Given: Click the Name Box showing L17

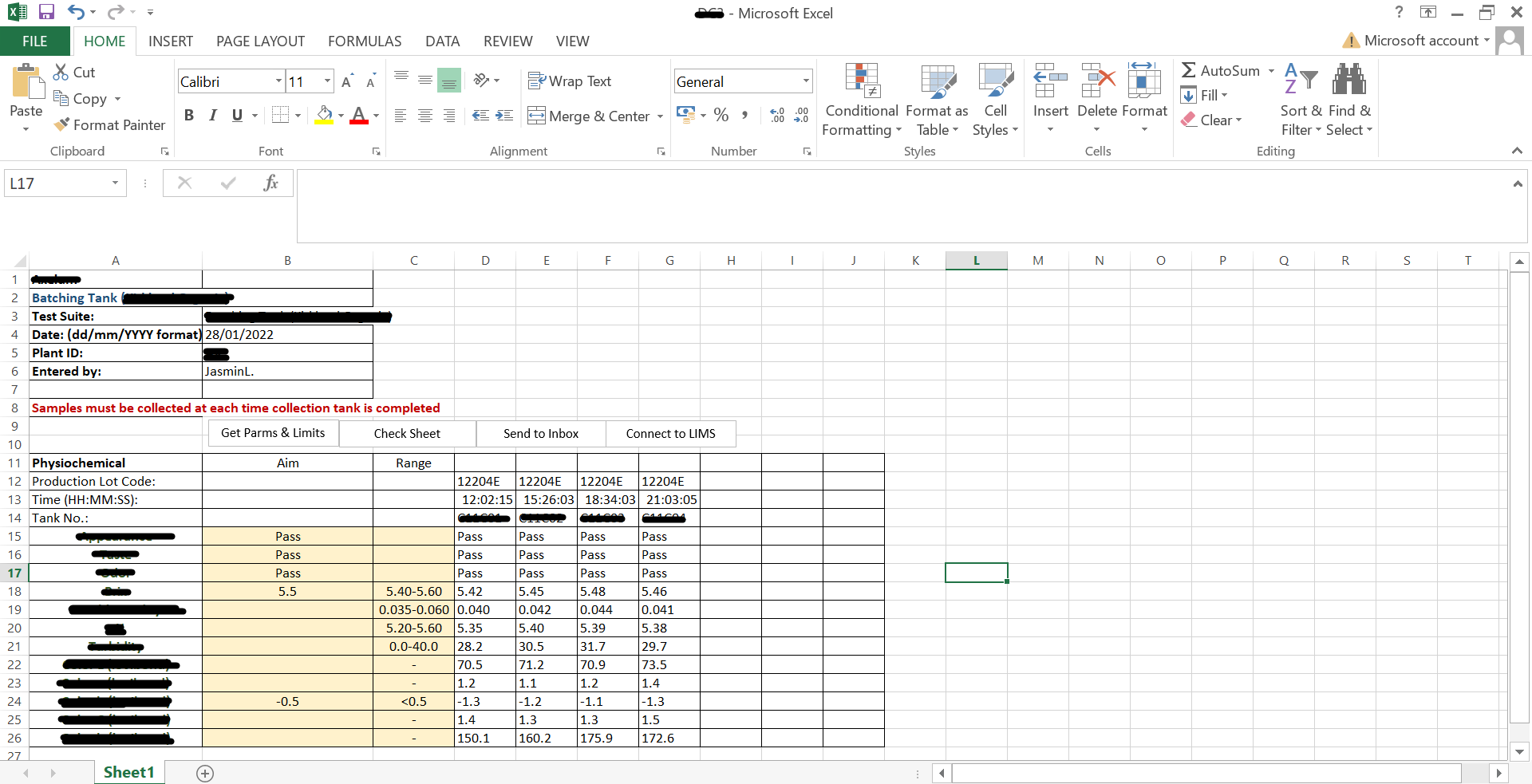Looking at the screenshot, I should point(57,183).
